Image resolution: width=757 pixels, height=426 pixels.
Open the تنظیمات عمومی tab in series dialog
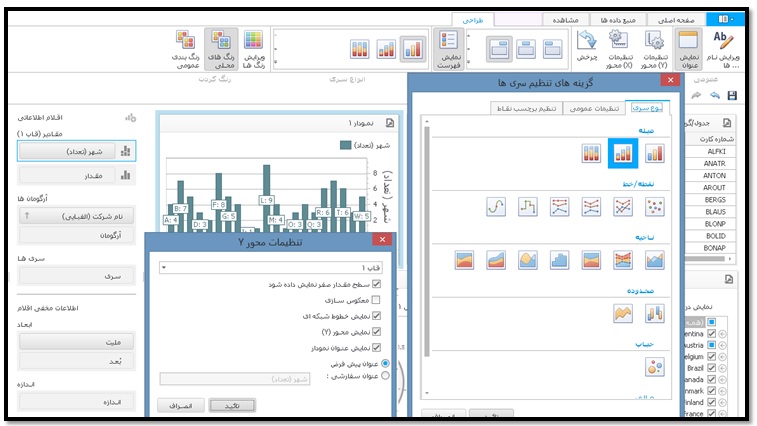click(x=594, y=108)
